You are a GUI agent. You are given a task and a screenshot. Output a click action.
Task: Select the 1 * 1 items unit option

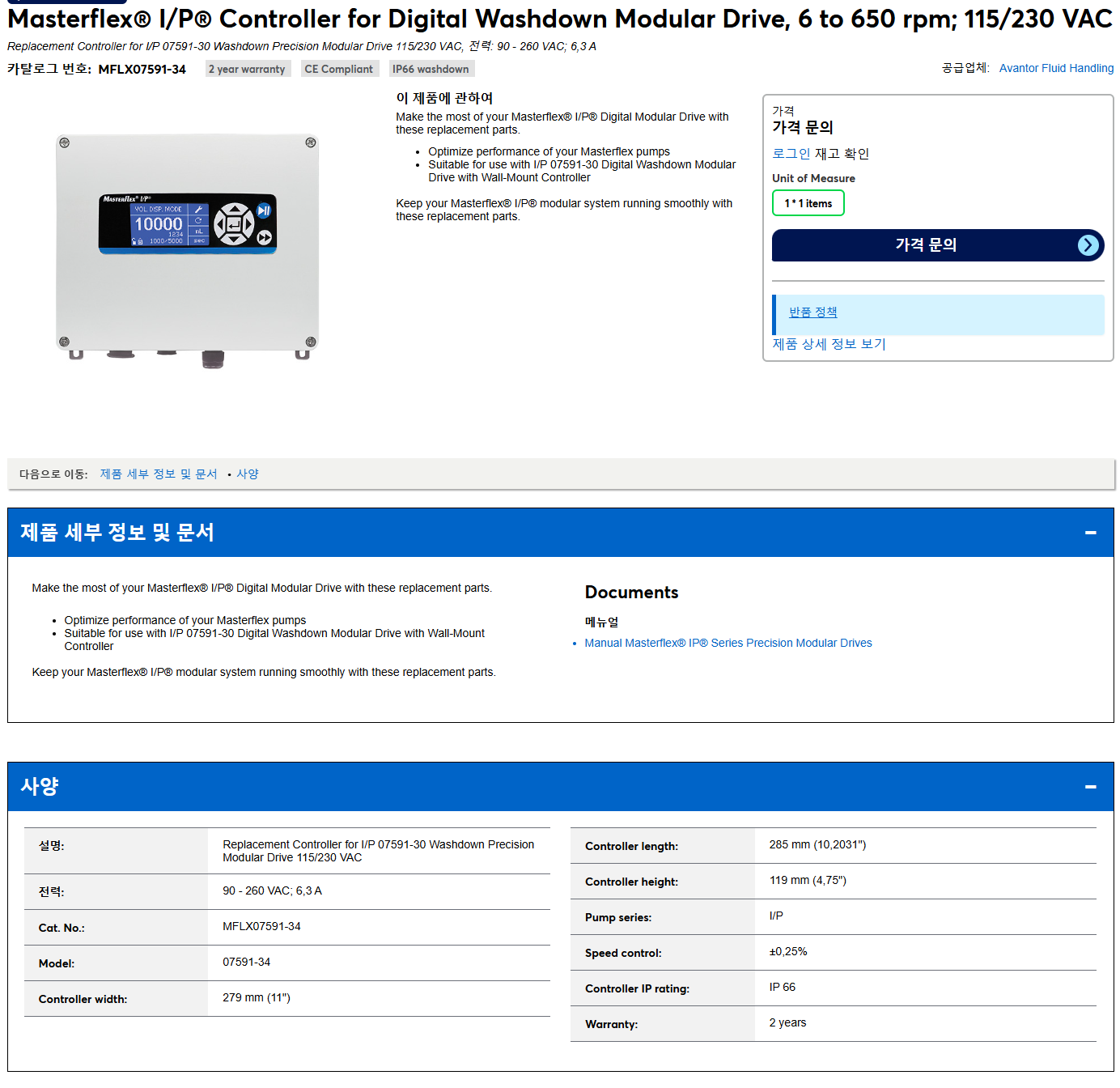808,203
